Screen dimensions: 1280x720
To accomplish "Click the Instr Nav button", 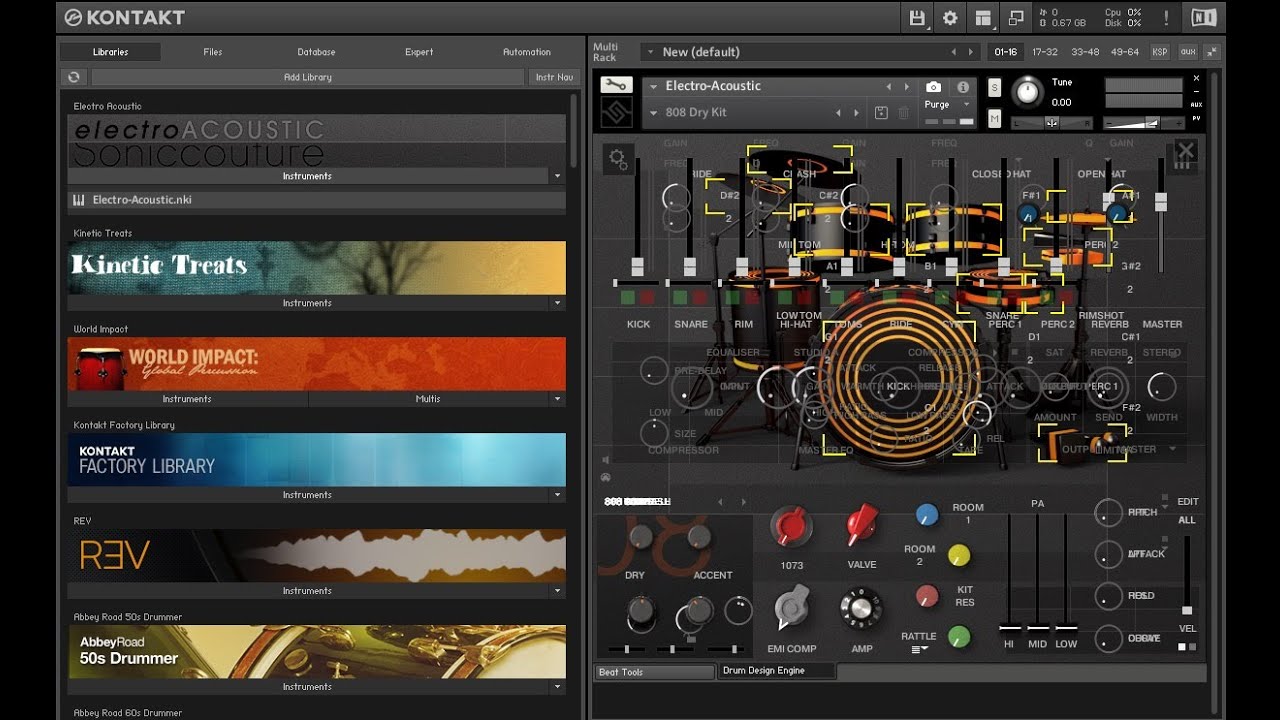I will (553, 77).
